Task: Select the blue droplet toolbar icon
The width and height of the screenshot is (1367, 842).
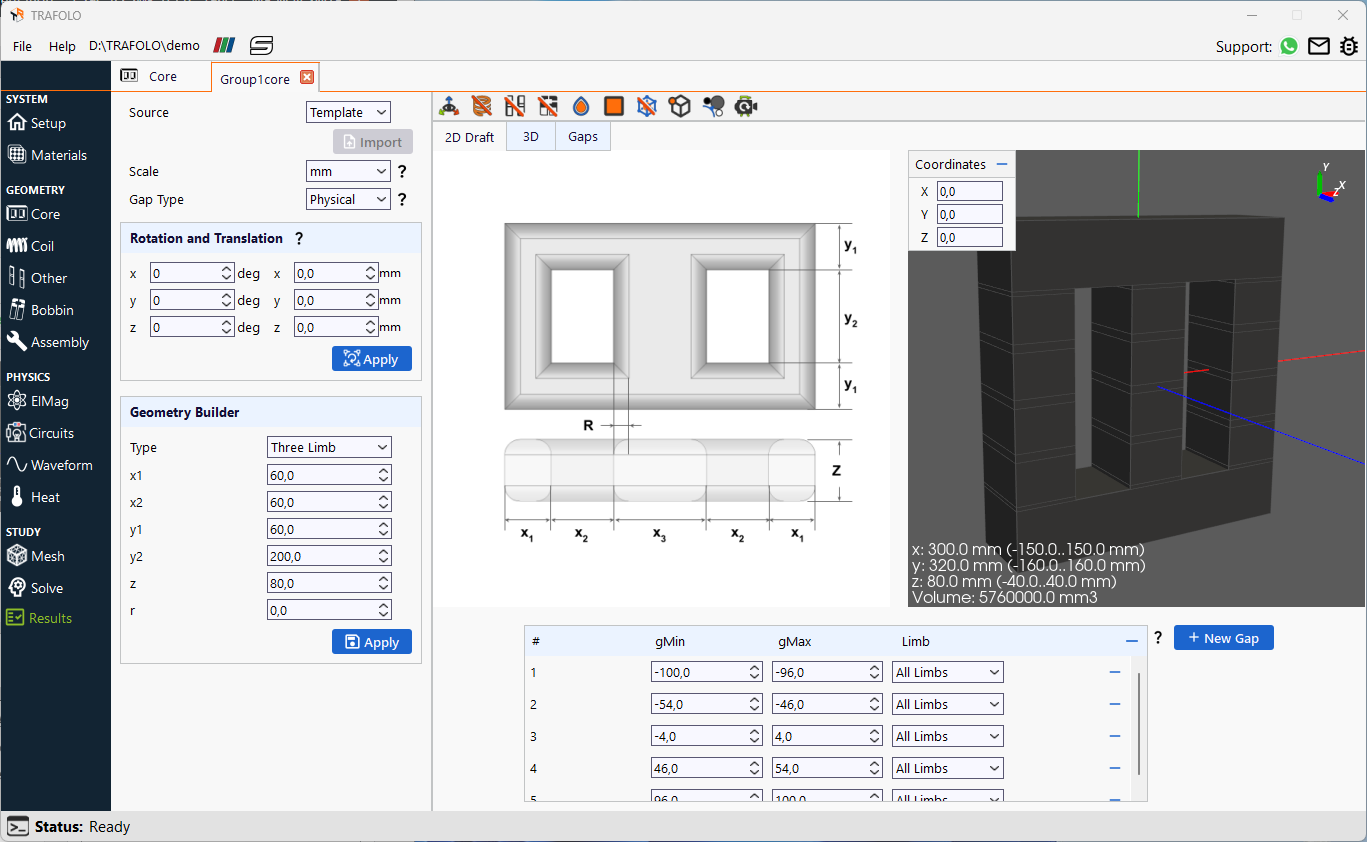Action: click(x=580, y=106)
